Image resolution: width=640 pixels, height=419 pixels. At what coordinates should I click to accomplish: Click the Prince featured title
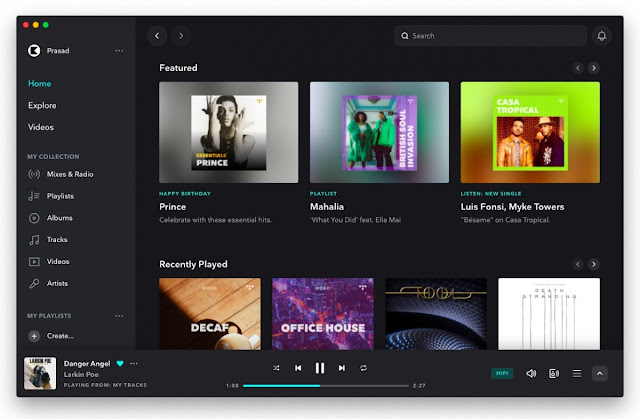tap(173, 207)
